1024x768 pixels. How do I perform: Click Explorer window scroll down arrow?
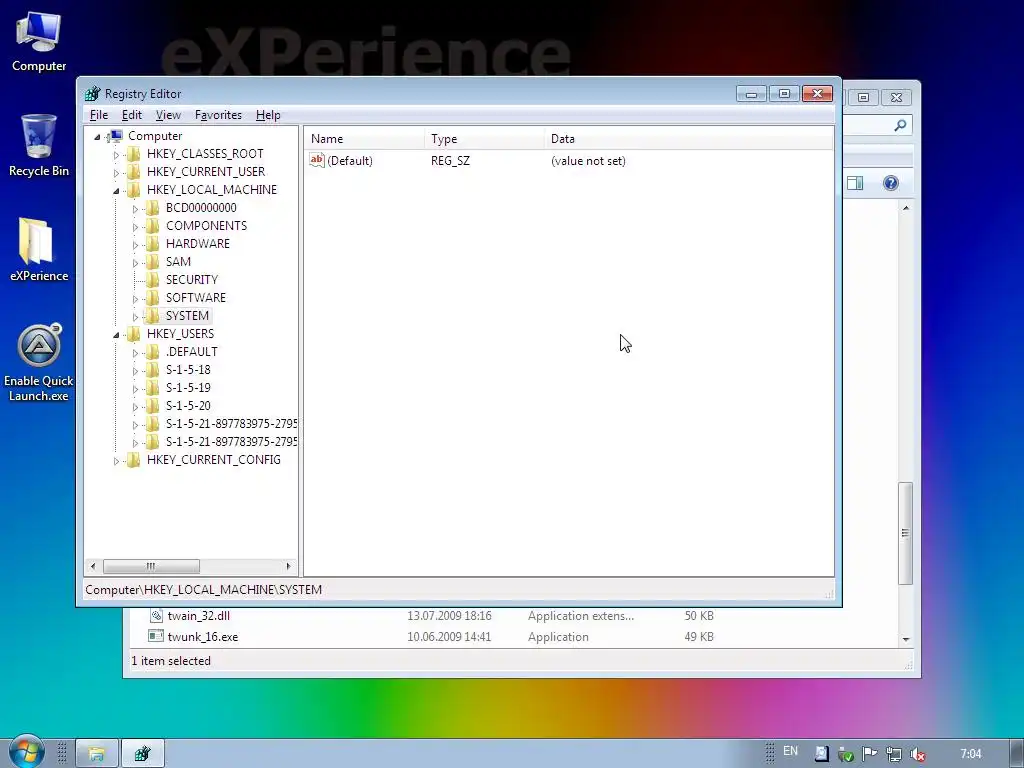click(x=906, y=639)
